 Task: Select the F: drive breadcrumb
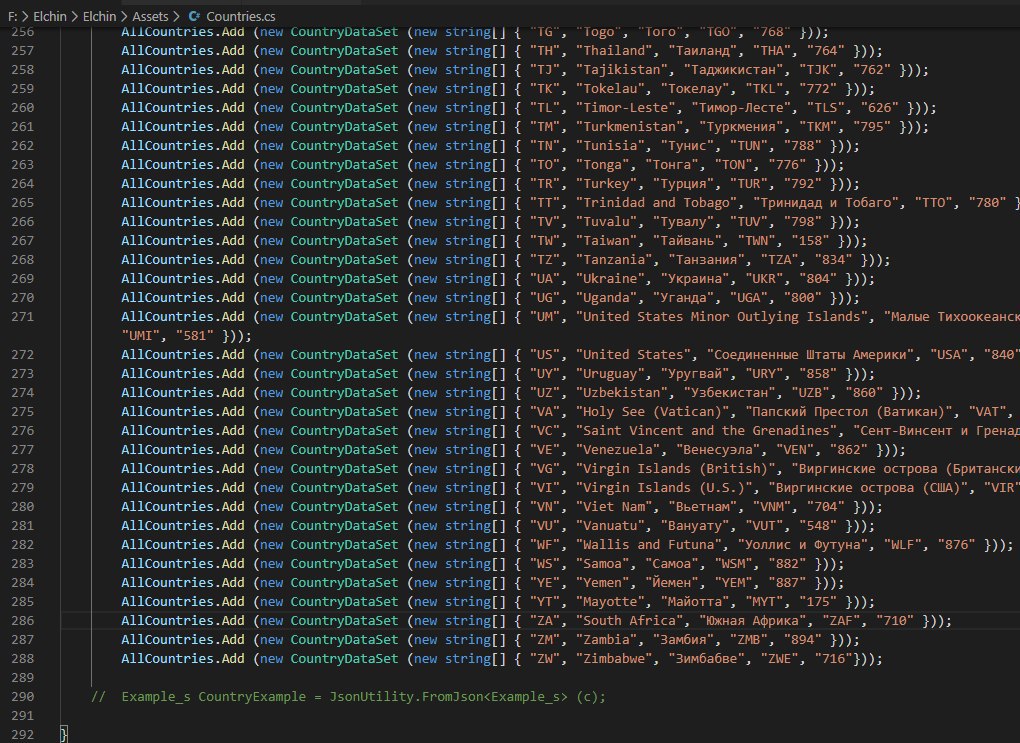coord(12,16)
